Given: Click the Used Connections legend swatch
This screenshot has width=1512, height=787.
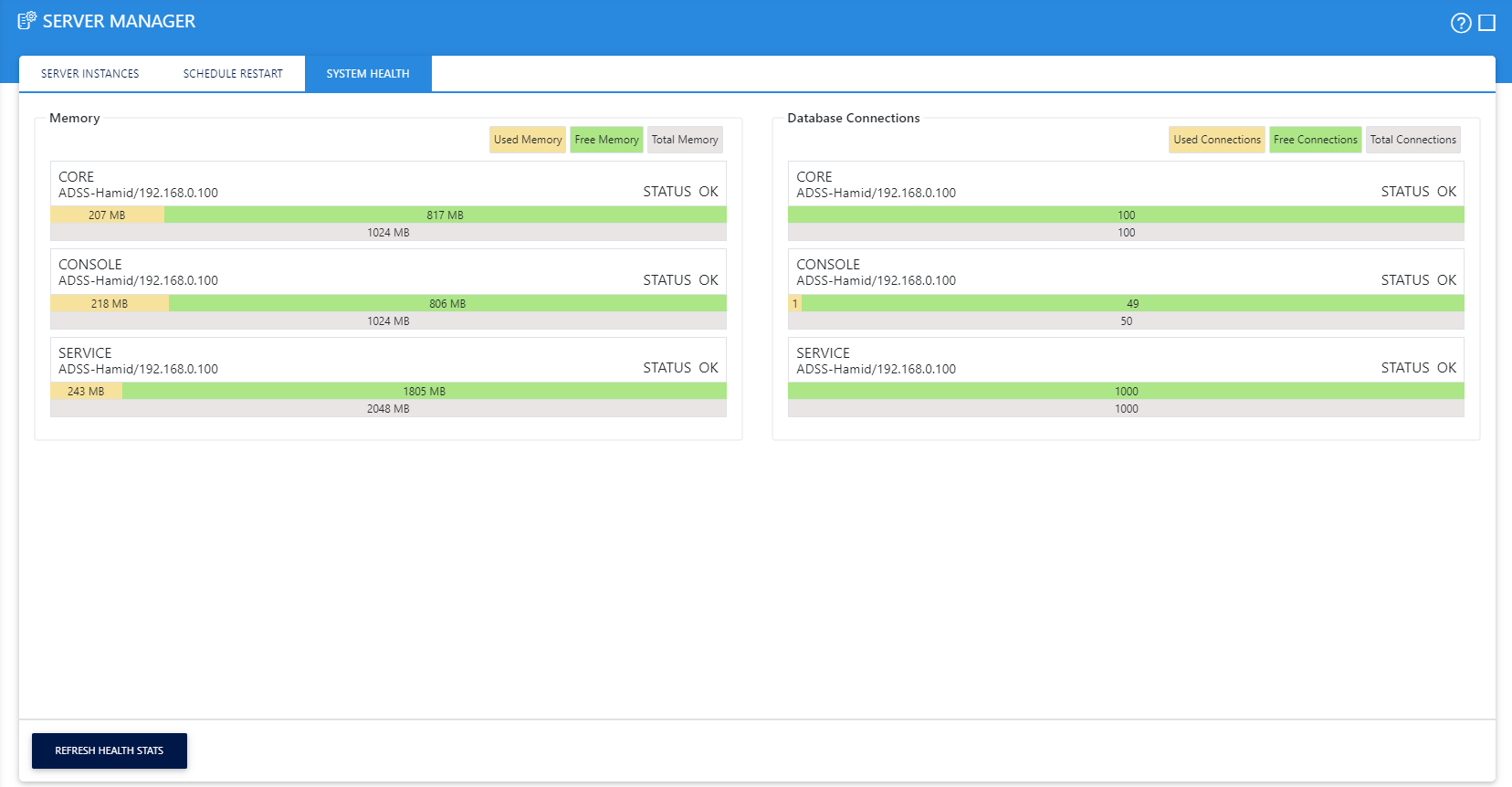Looking at the screenshot, I should click(1216, 140).
